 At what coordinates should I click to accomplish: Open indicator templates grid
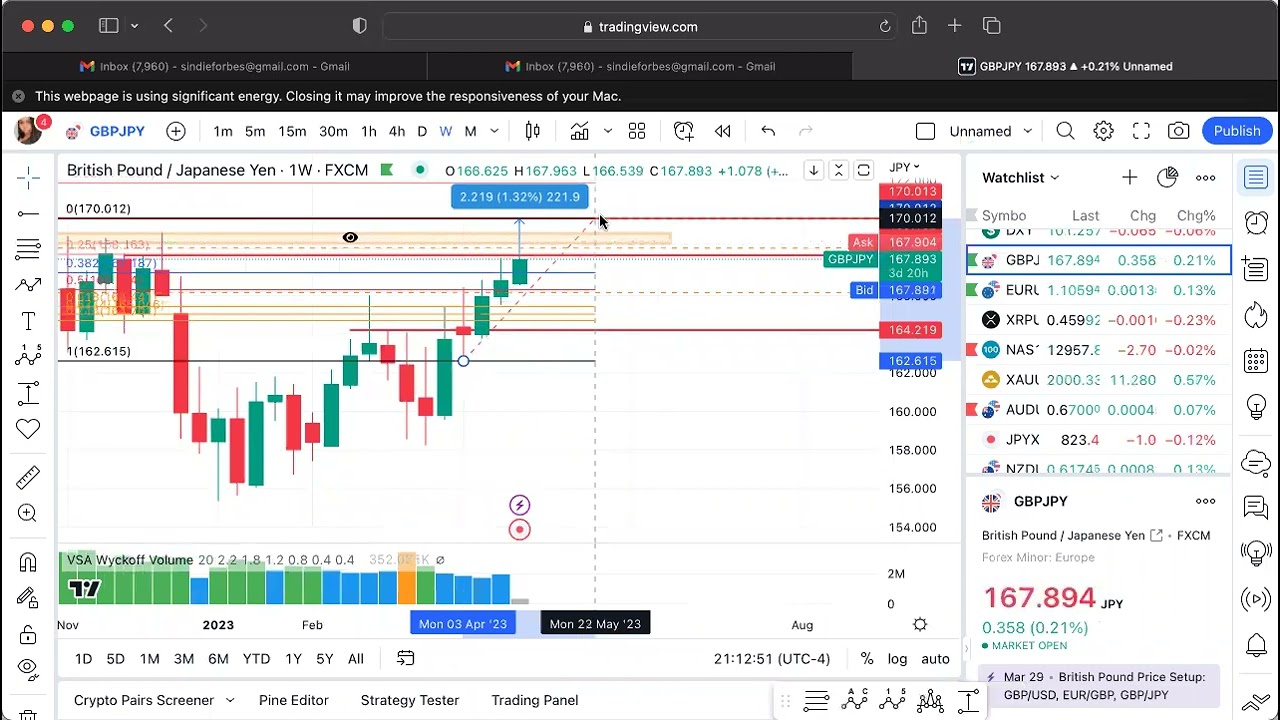pos(637,131)
